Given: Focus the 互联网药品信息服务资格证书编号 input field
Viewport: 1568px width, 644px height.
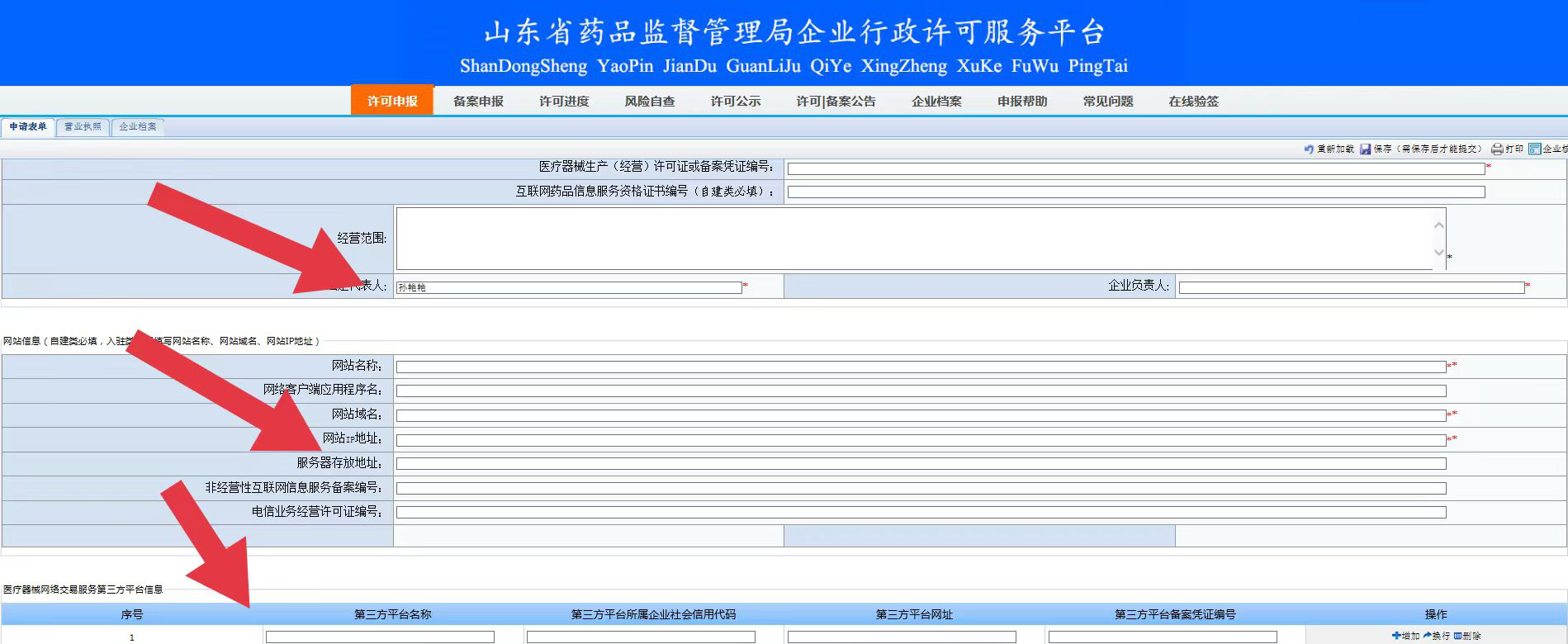Looking at the screenshot, I should tap(1136, 192).
